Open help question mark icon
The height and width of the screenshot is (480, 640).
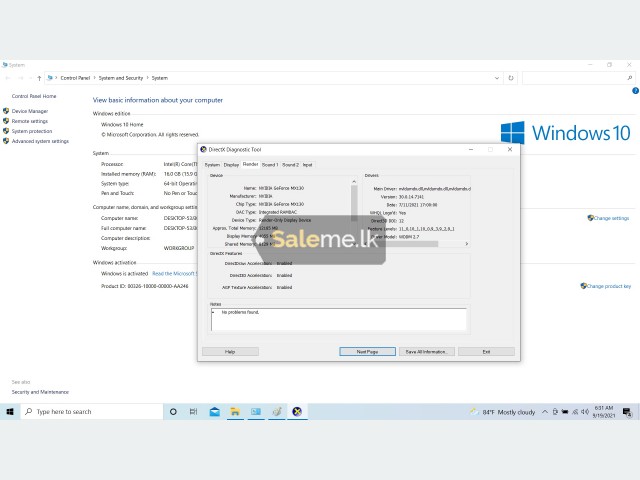[x=636, y=91]
